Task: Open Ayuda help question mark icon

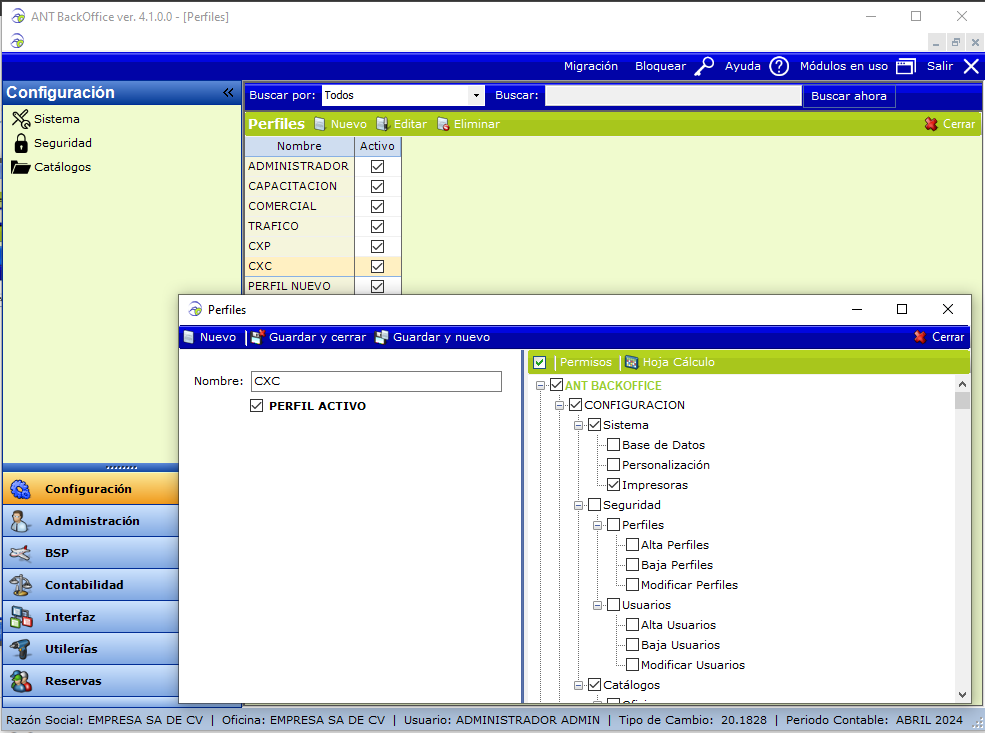Action: click(779, 66)
